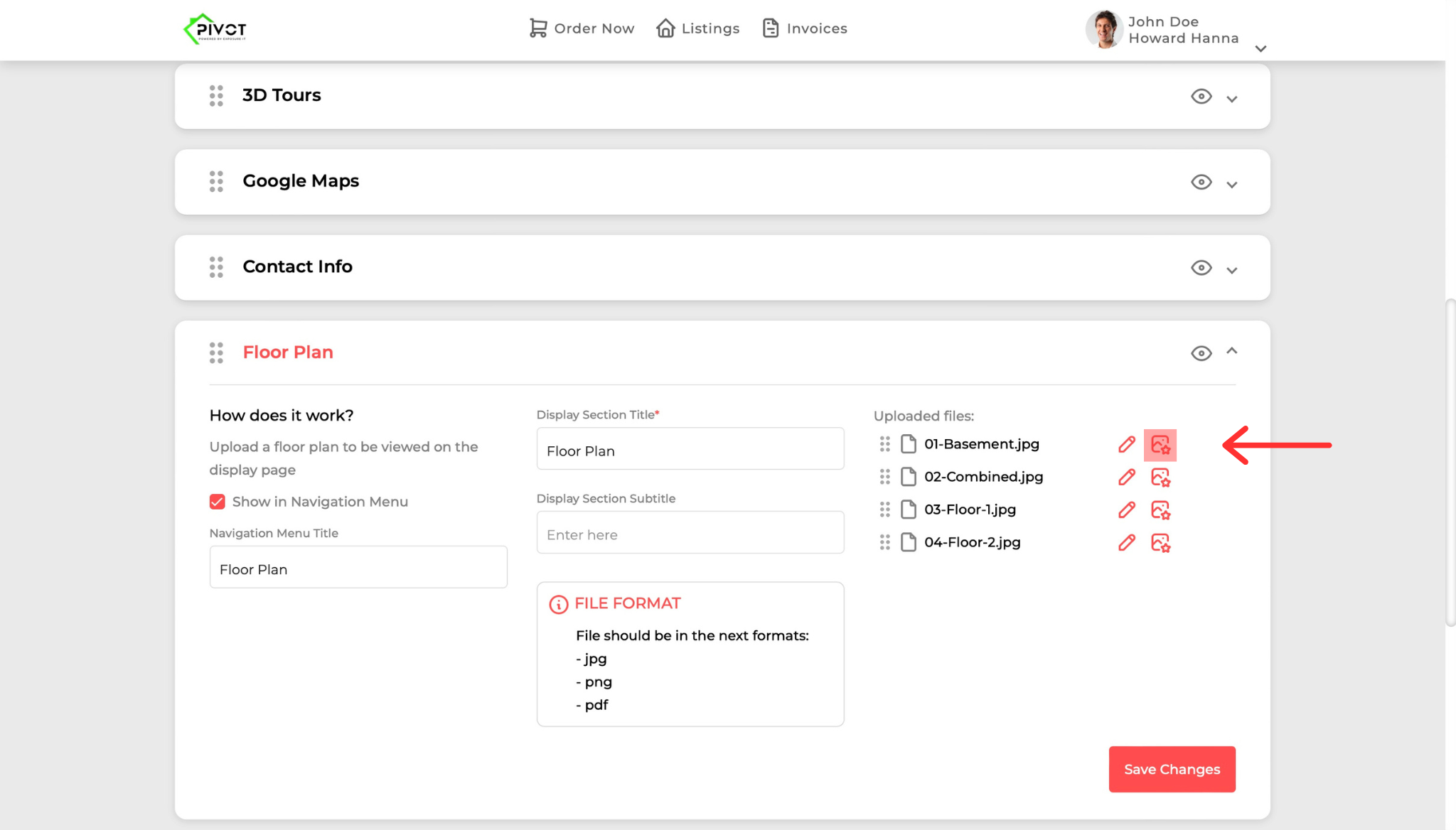
Task: Hide the Contact Info section with its eye icon
Action: click(x=1201, y=268)
